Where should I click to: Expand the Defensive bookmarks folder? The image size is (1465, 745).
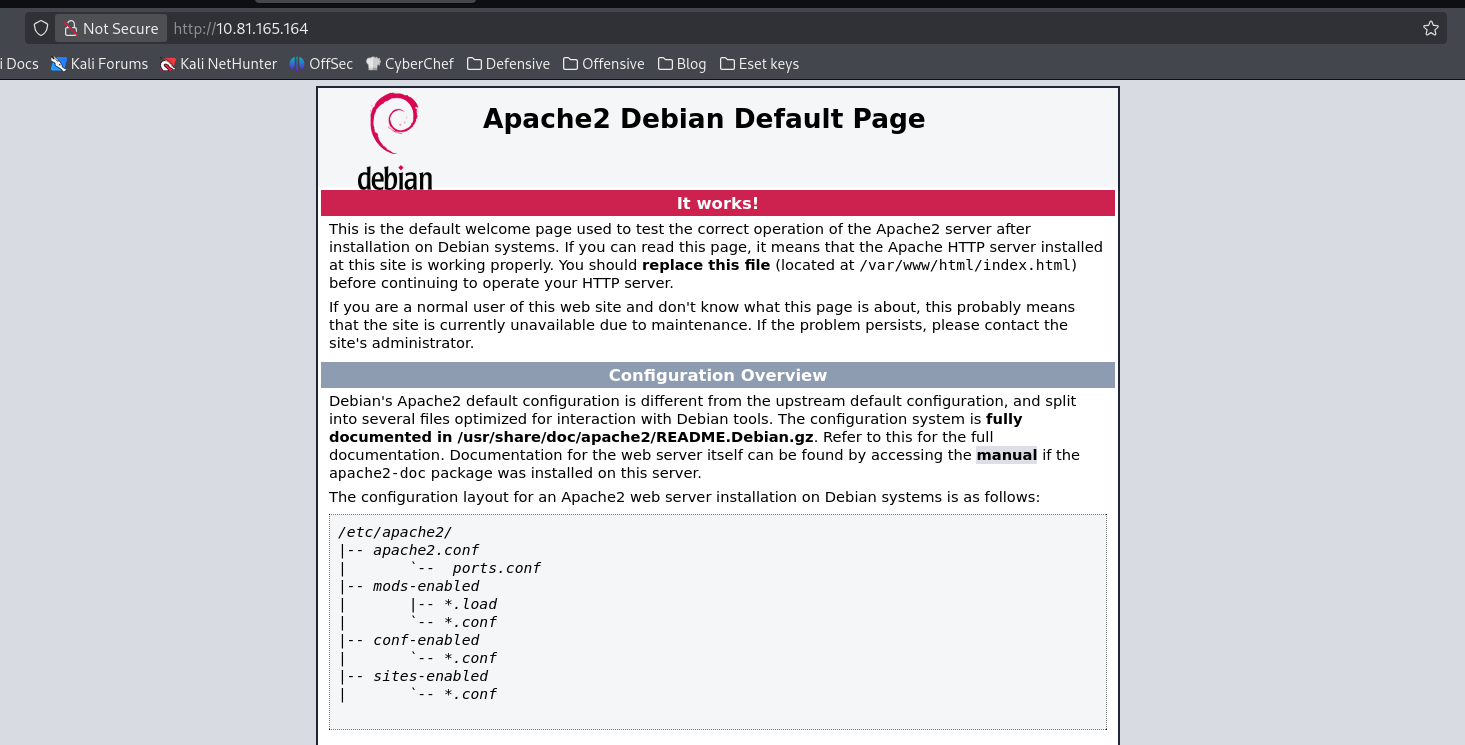[x=508, y=64]
